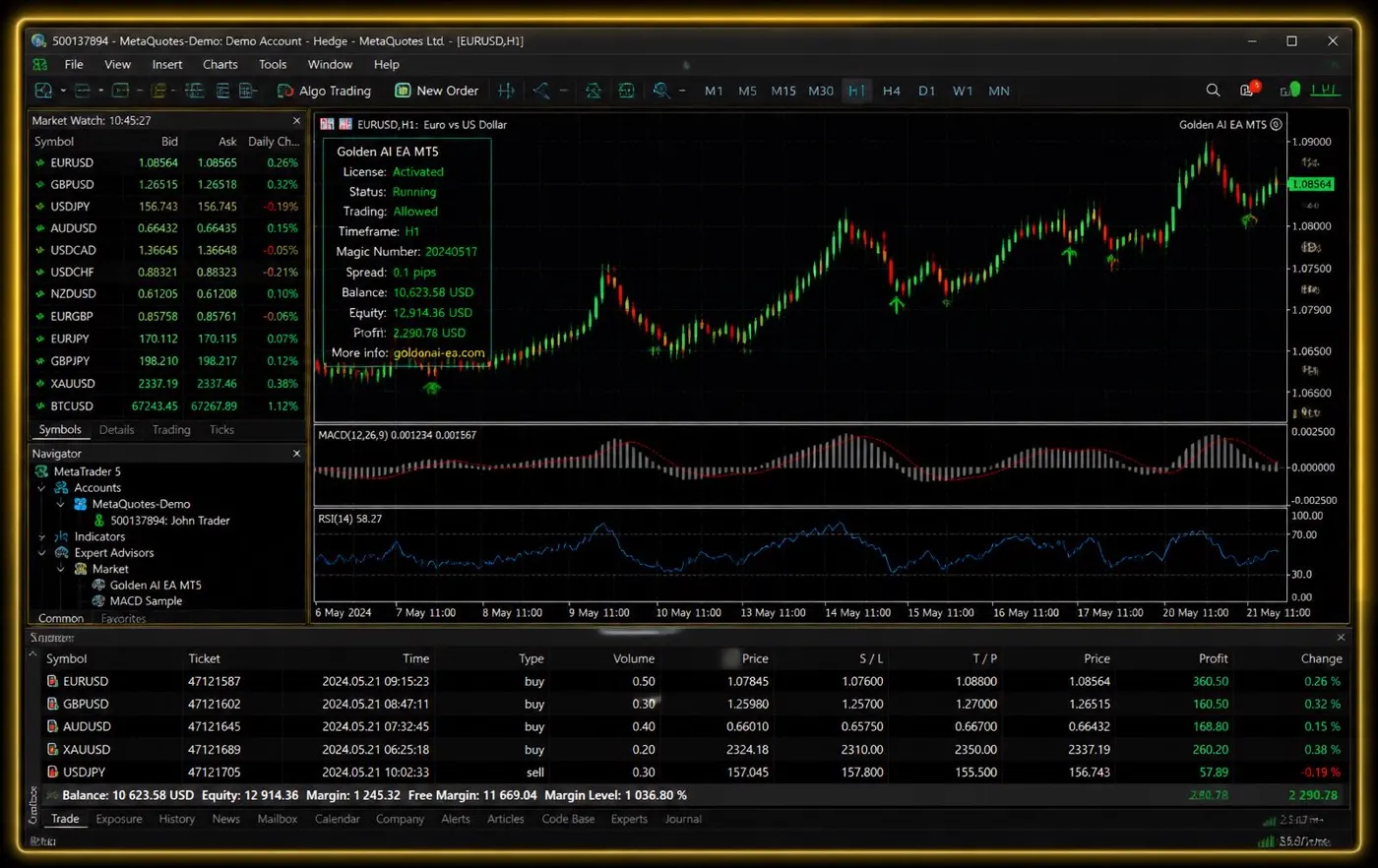The height and width of the screenshot is (868, 1378).
Task: Switch chart to M15 timeframe
Action: click(x=783, y=91)
